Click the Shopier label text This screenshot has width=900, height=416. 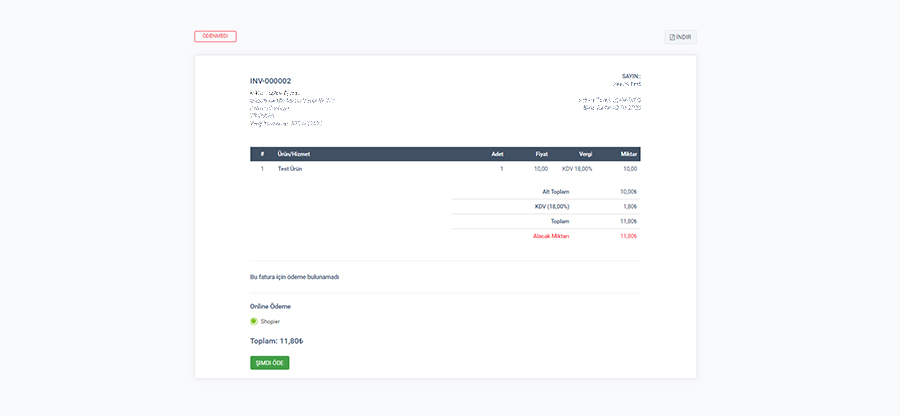click(270, 321)
